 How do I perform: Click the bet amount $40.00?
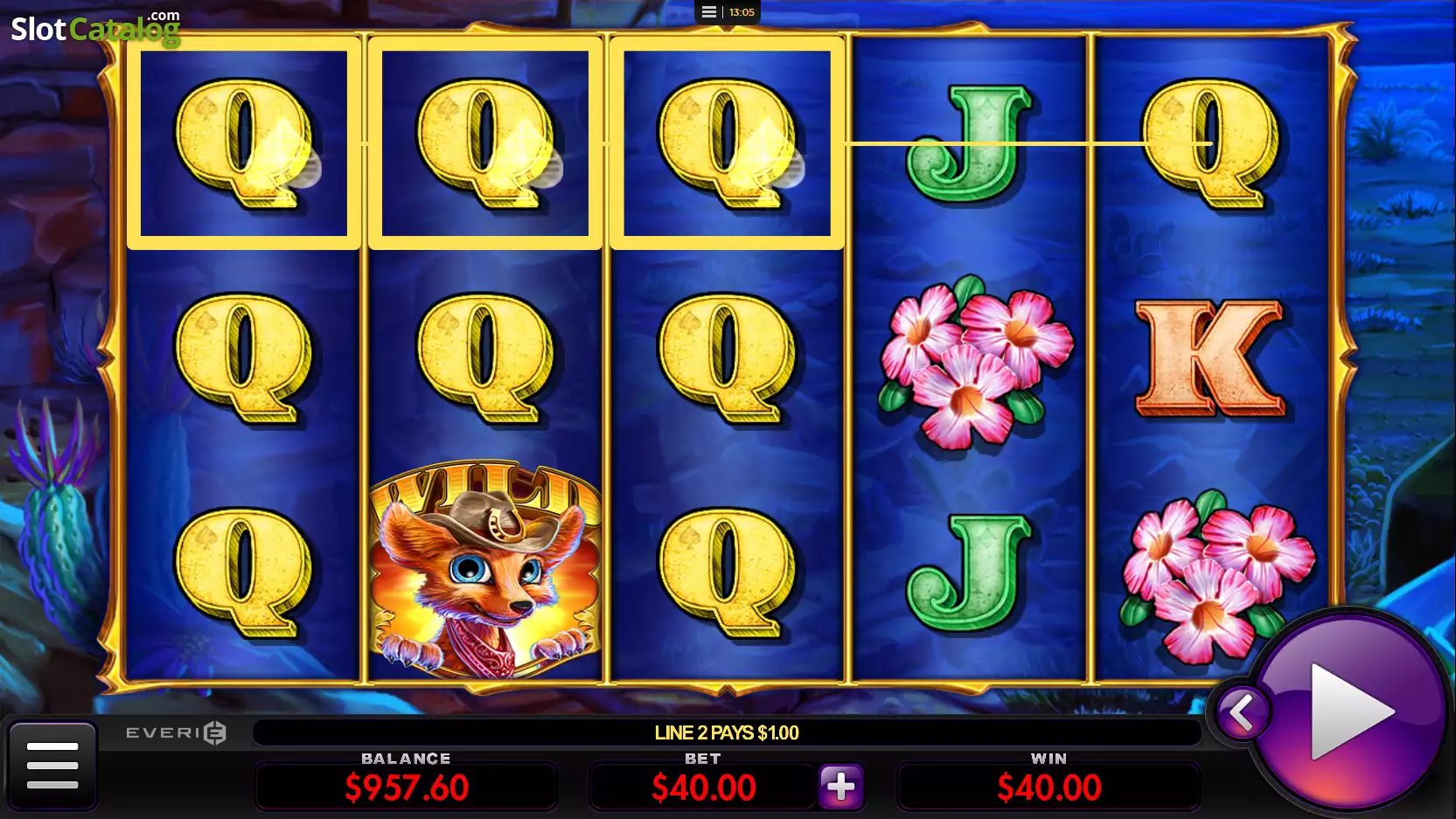point(703,788)
